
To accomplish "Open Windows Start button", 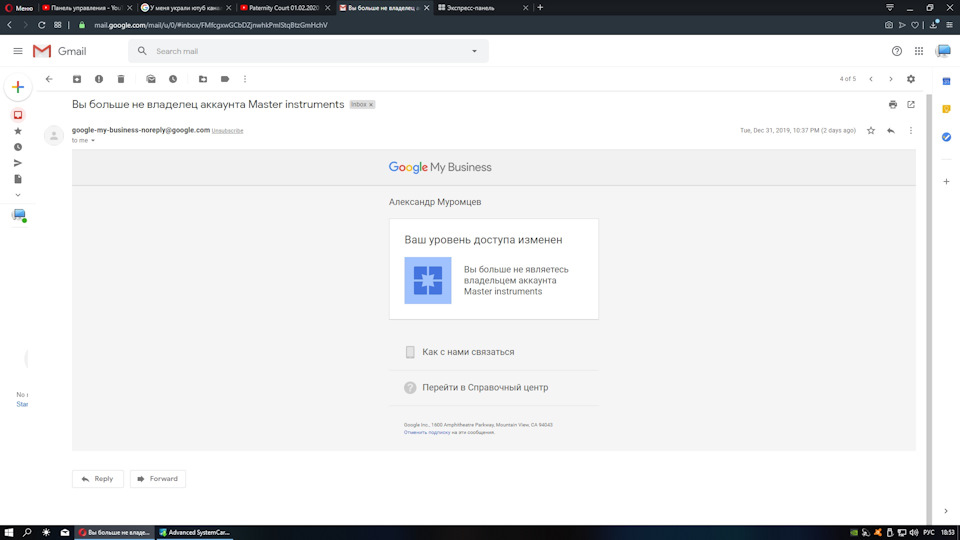I will (x=9, y=533).
